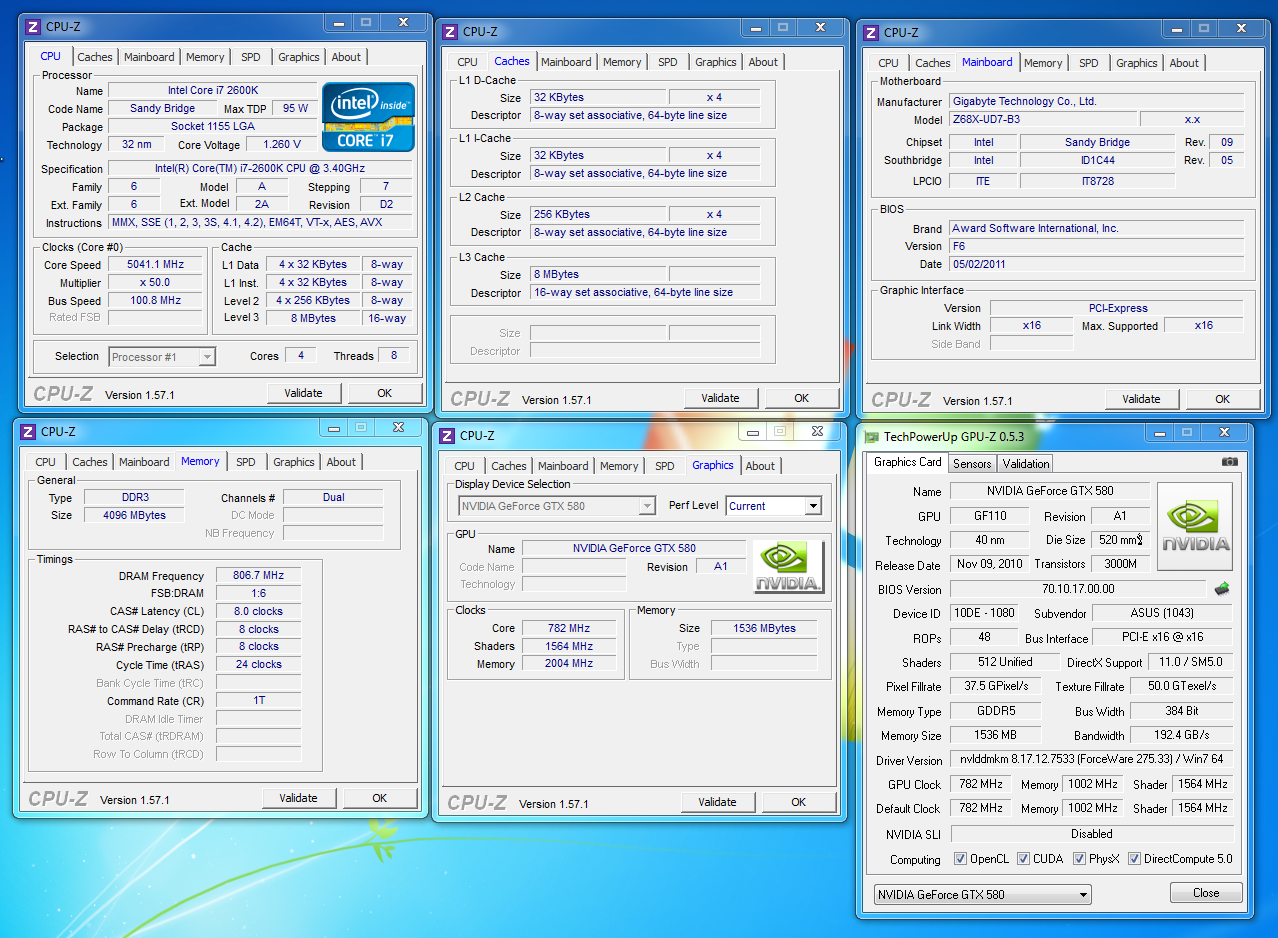
Task: Click the Shaders clock 1564 MHz in CPU-Z Graphics
Action: [x=568, y=646]
